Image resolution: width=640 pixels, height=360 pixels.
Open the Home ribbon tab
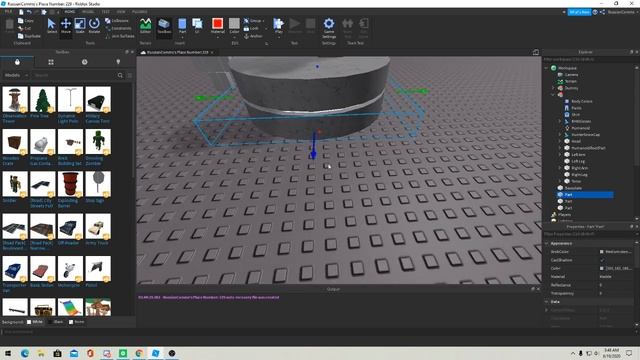69,12
